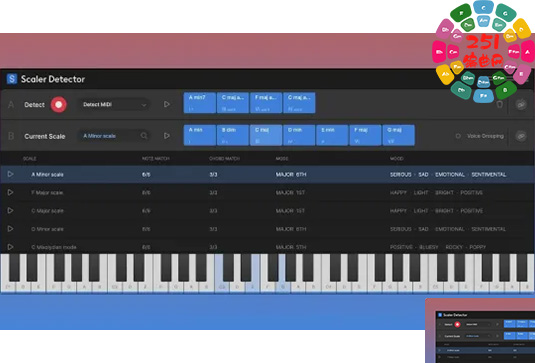Click the link icon at end of Detect row
The width and height of the screenshot is (535, 363).
[521, 104]
